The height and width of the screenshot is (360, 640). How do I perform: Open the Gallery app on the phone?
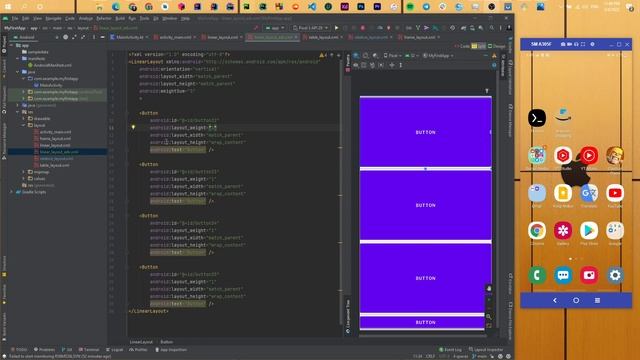563,231
